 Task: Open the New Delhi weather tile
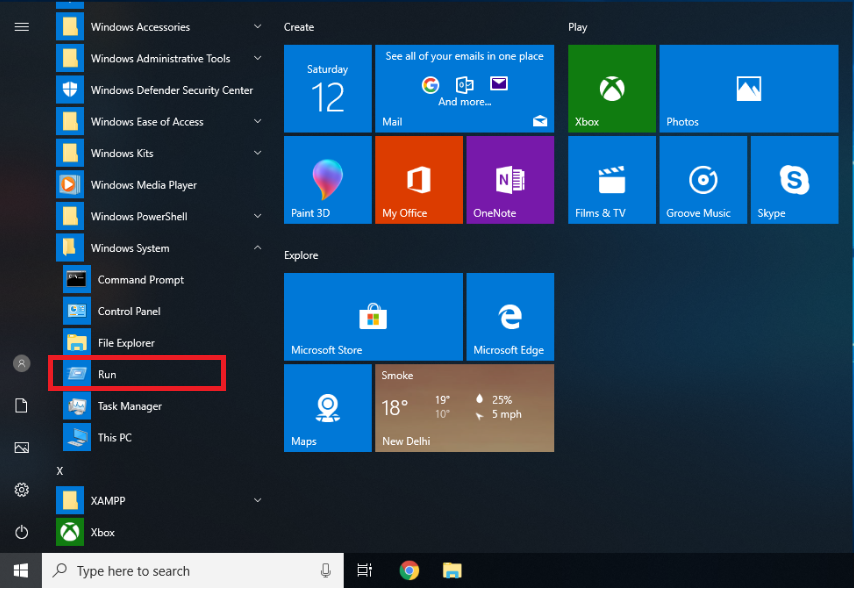point(465,408)
